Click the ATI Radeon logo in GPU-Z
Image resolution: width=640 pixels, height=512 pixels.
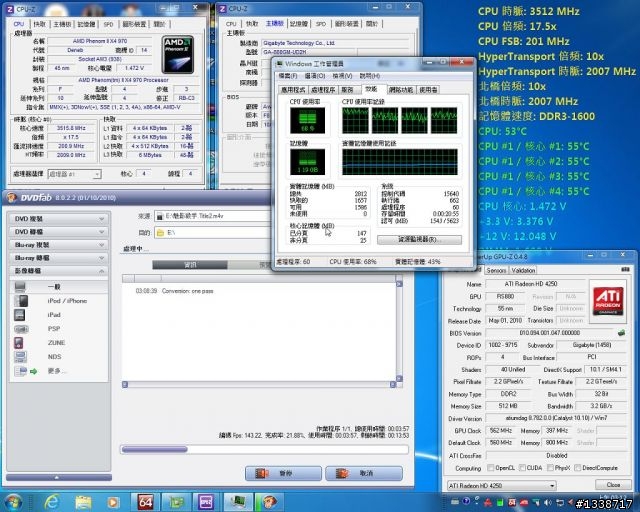(608, 301)
